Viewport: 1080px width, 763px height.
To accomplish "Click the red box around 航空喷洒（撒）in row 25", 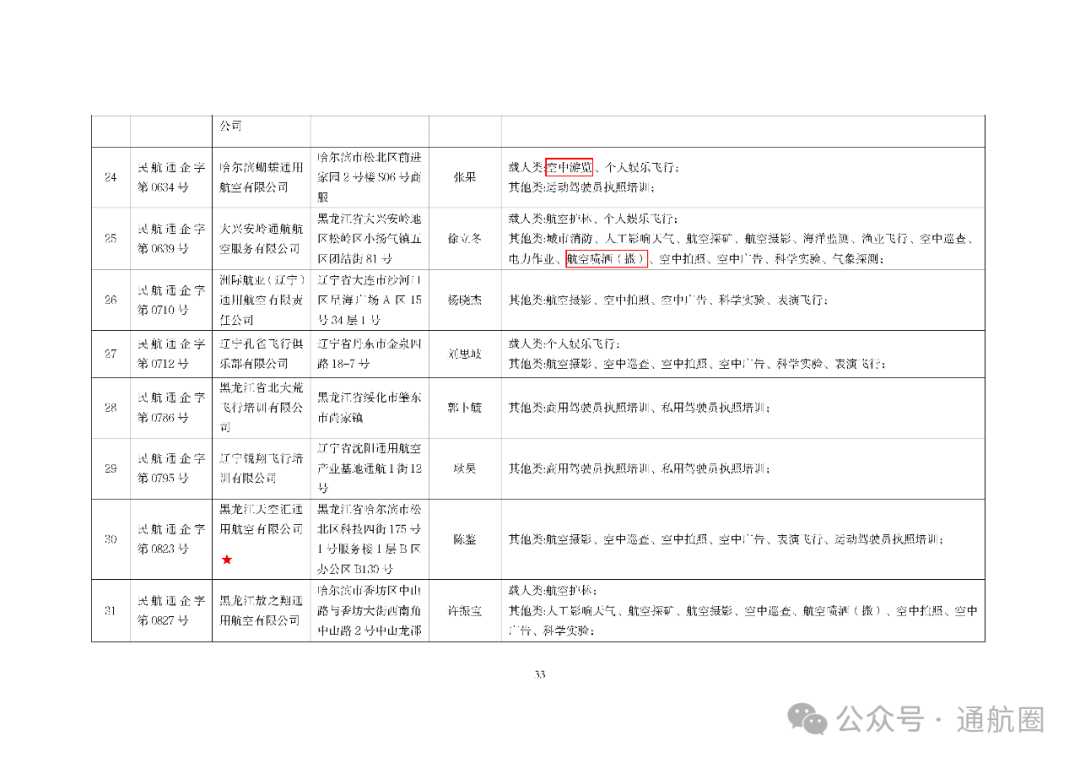I will point(606,257).
